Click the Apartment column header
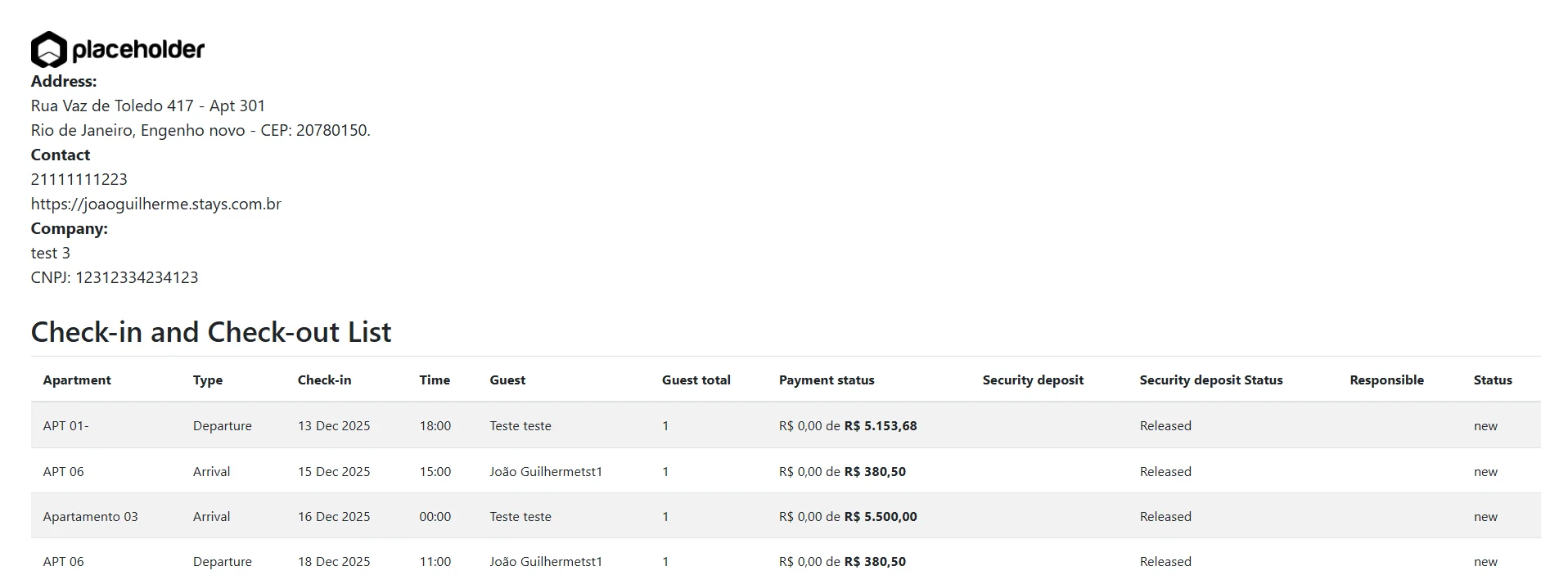The width and height of the screenshot is (1568, 584). coord(77,380)
